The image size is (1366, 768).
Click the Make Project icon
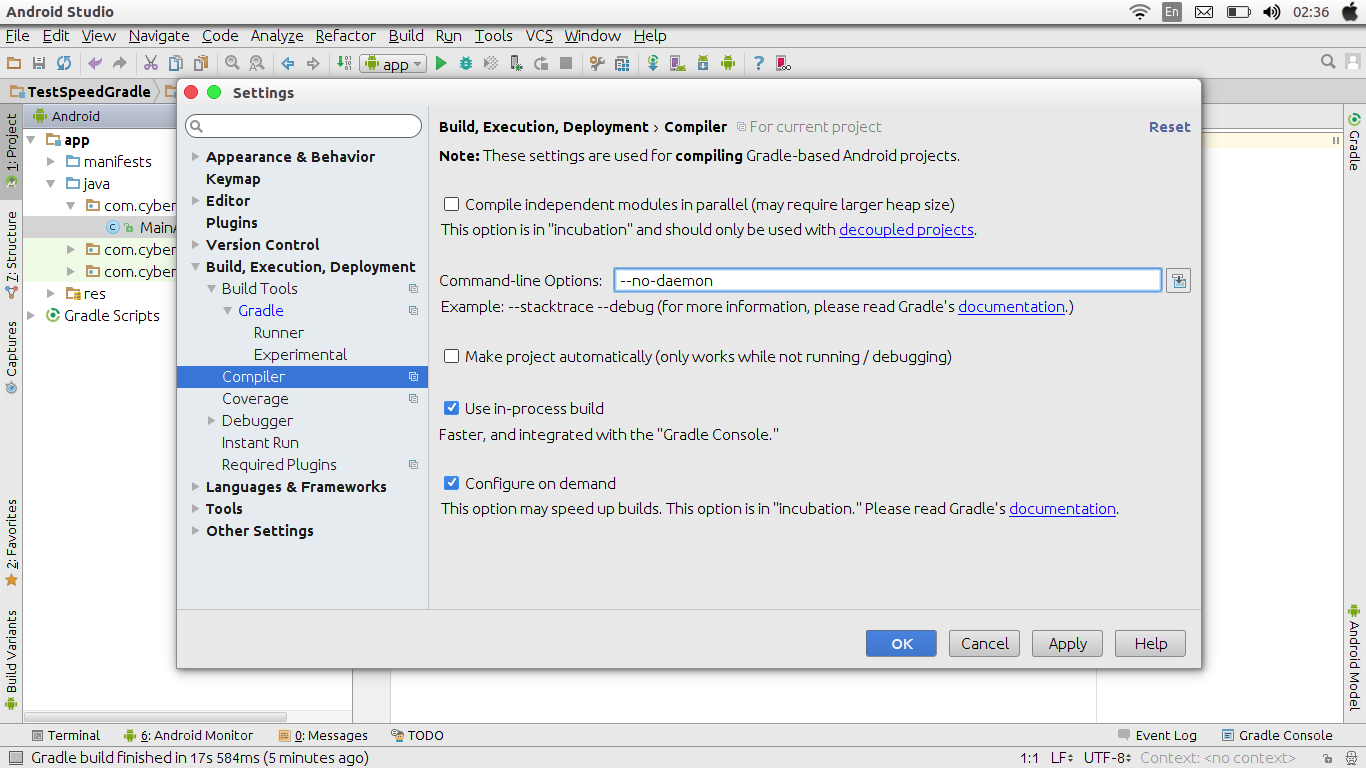pyautogui.click(x=344, y=63)
